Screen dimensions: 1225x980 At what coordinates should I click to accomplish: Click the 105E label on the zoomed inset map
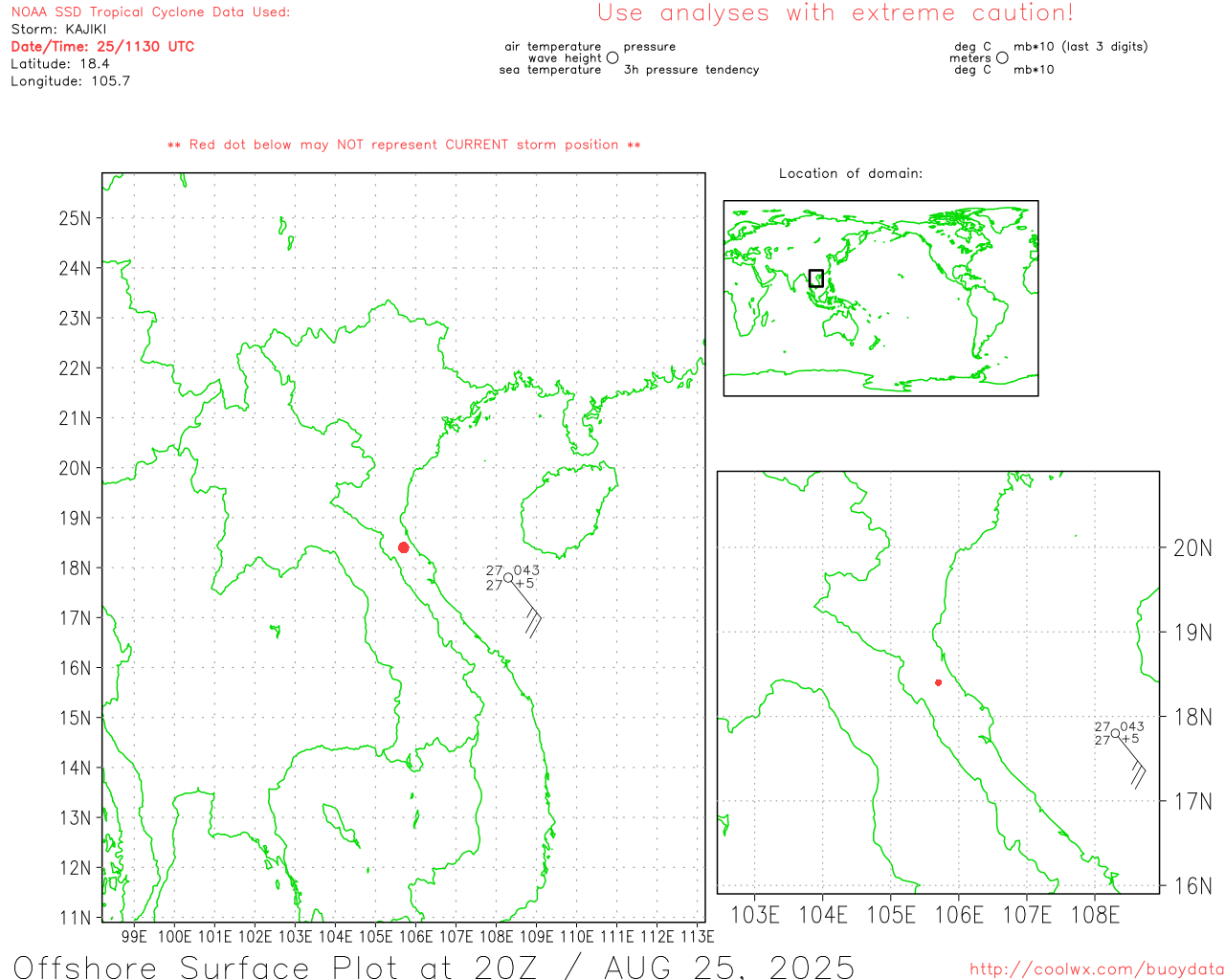click(x=891, y=915)
